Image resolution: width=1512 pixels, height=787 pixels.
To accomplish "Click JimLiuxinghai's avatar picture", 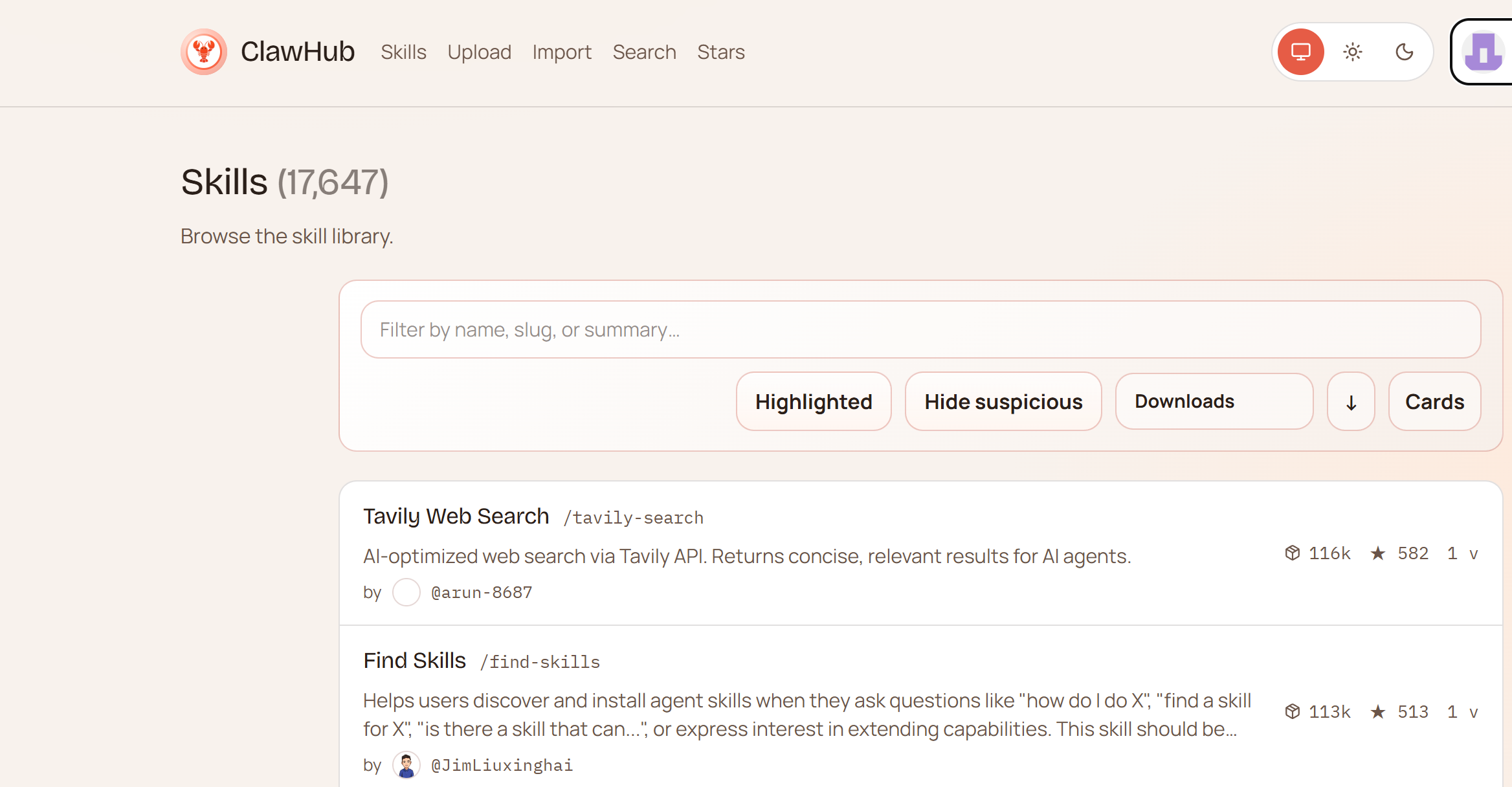I will coord(406,765).
